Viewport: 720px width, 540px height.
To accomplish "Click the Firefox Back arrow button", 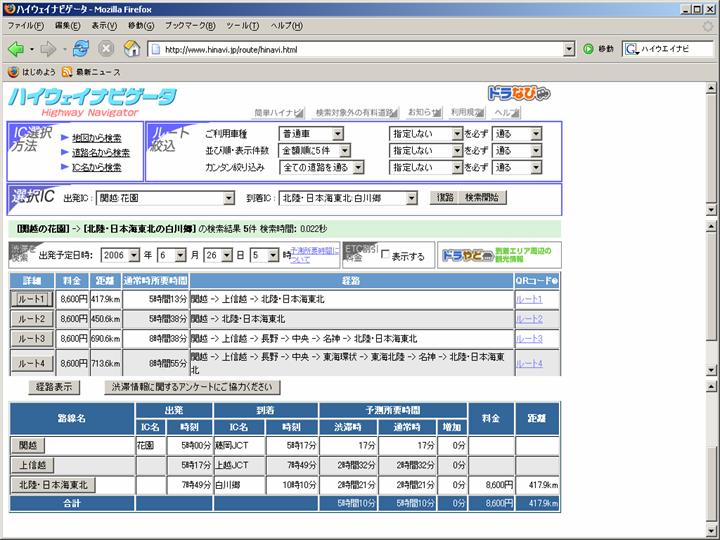I will (16, 49).
